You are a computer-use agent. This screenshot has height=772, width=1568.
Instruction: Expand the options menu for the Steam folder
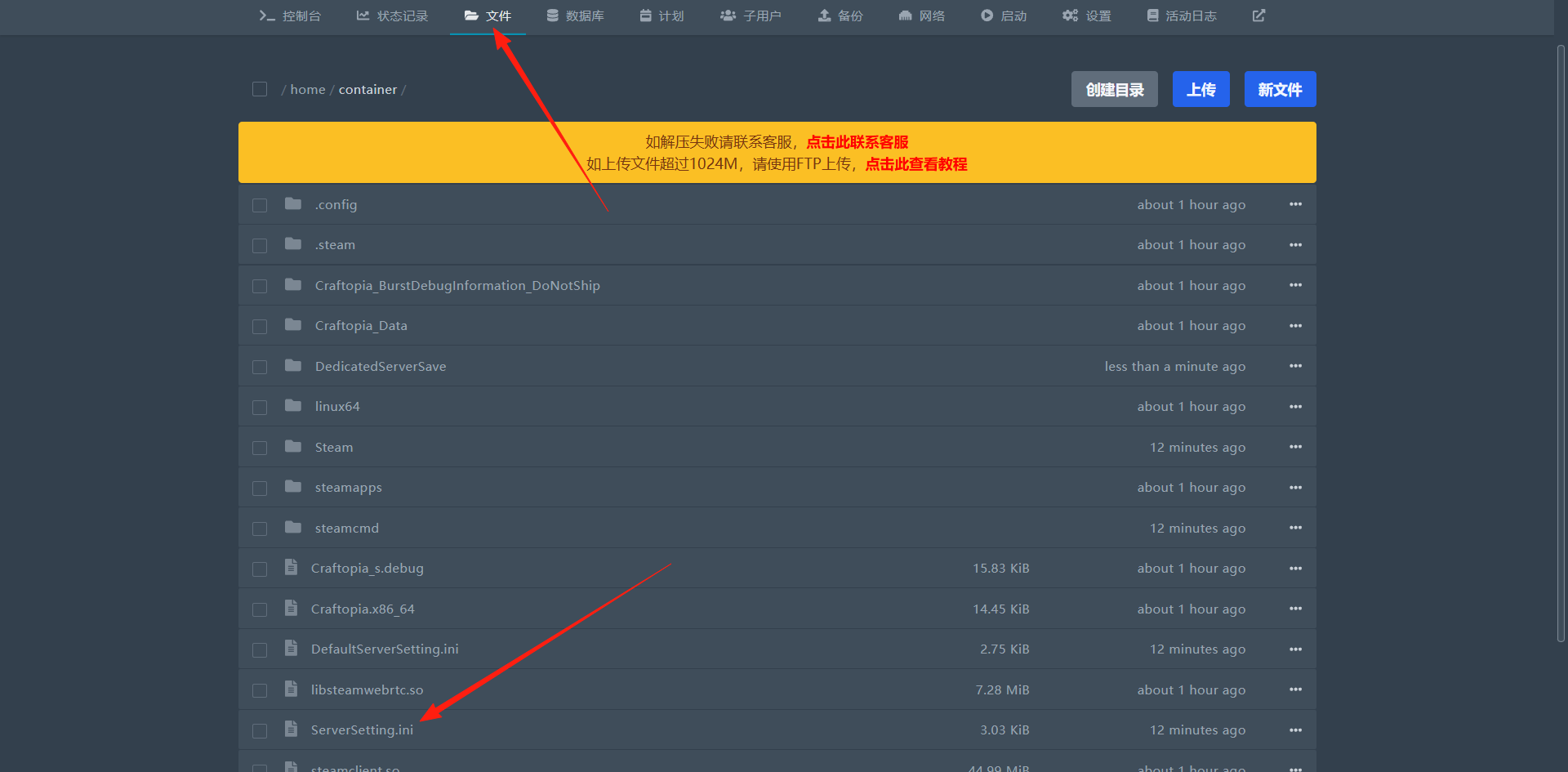(x=1295, y=447)
